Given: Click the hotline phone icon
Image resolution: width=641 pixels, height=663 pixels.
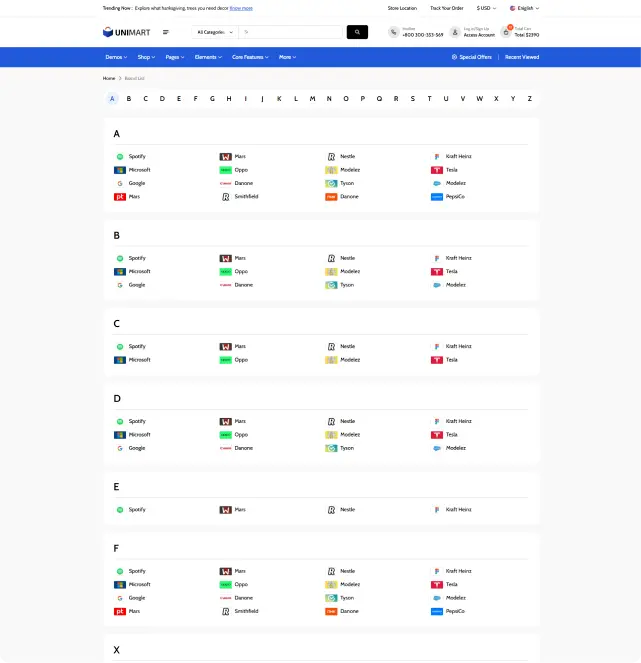Looking at the screenshot, I should coord(393,32).
